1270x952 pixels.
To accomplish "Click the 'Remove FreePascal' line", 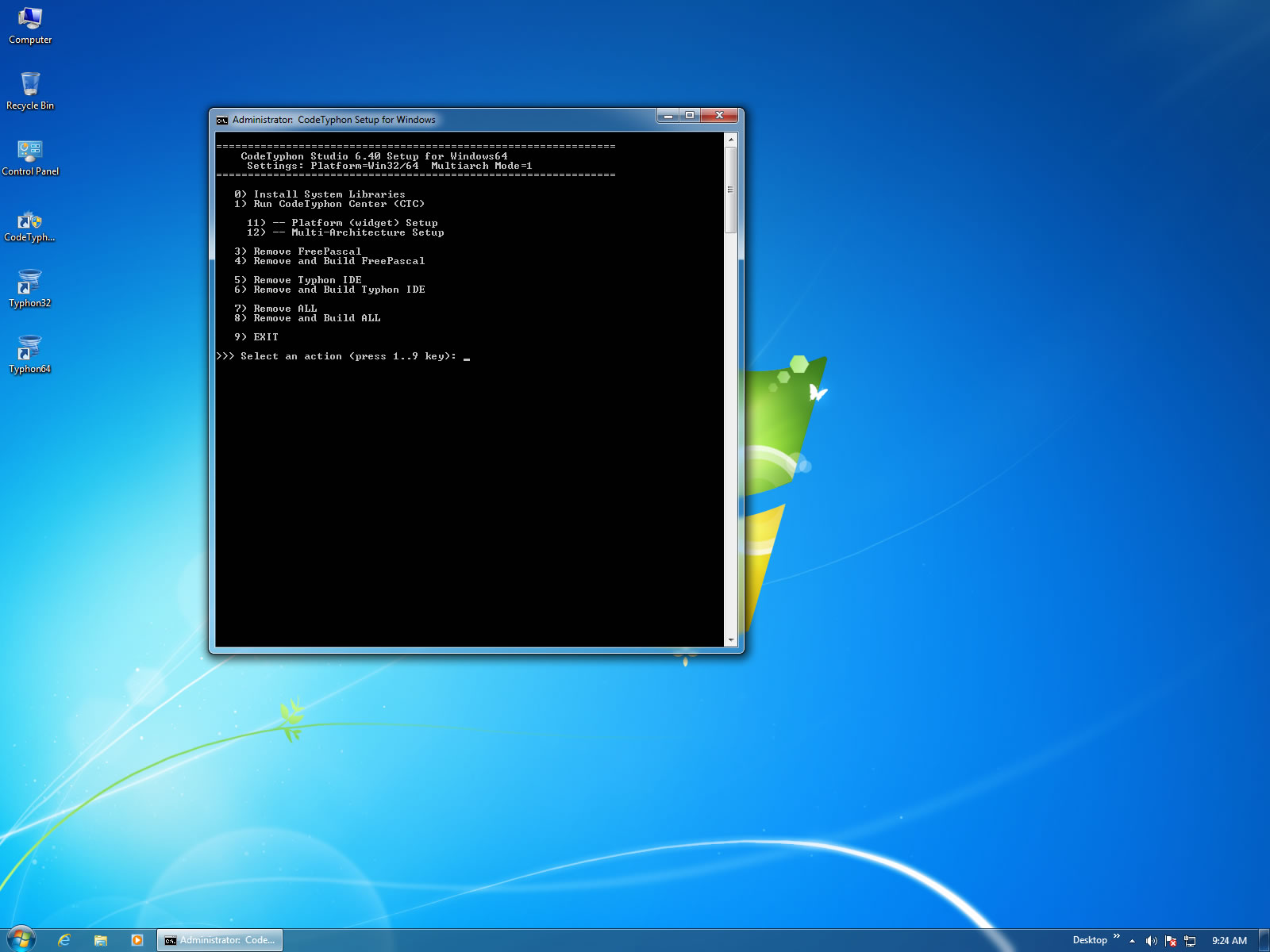I will click(298, 251).
